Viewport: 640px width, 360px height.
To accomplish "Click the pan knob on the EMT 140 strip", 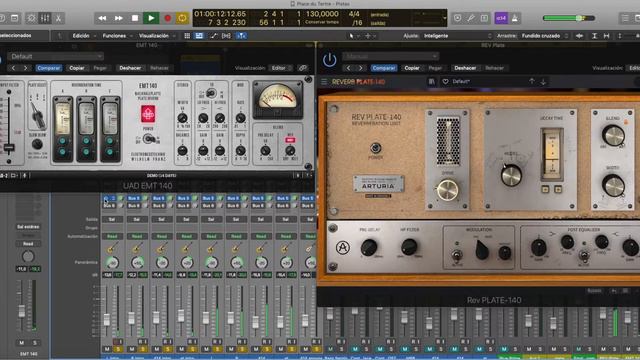I will (28, 256).
